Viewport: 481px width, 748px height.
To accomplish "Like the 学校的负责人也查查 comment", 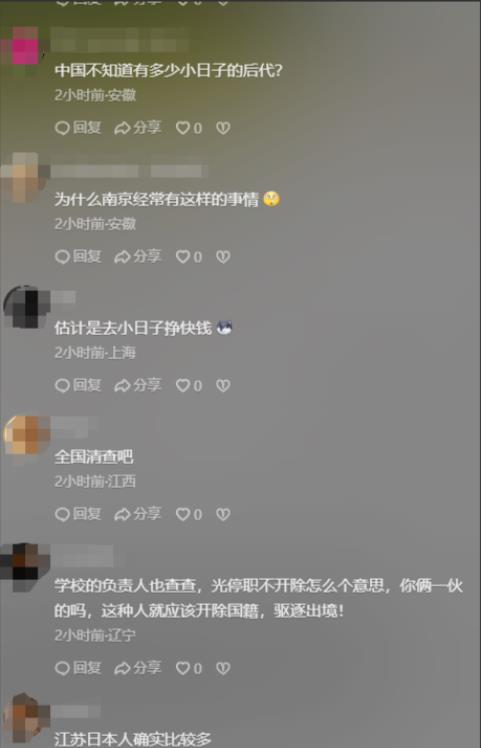I will 189,668.
